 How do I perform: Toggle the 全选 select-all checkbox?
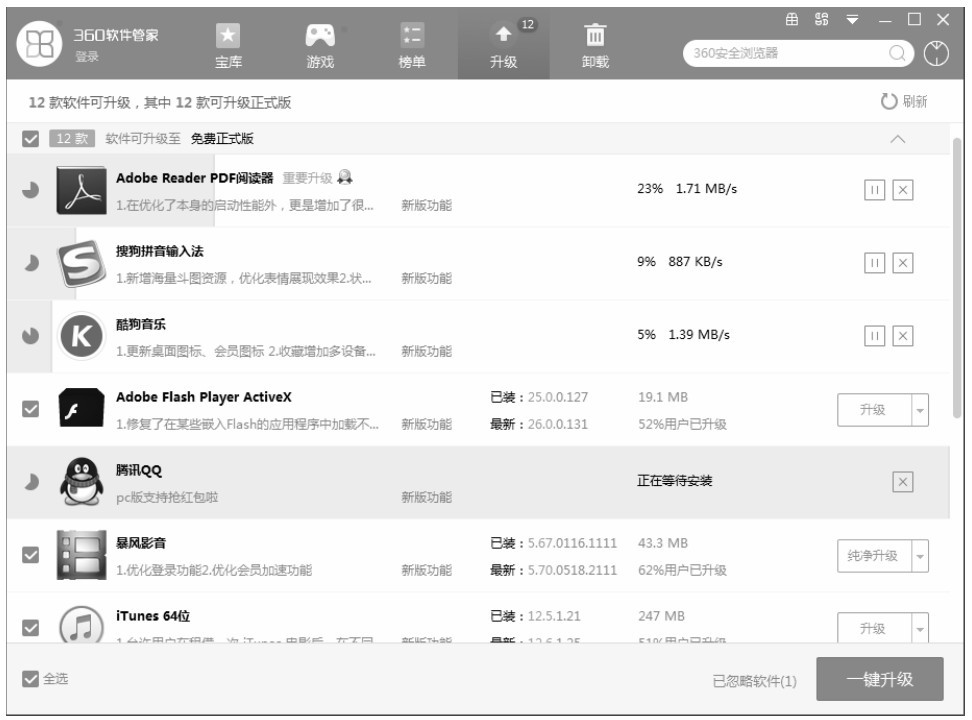click(30, 679)
